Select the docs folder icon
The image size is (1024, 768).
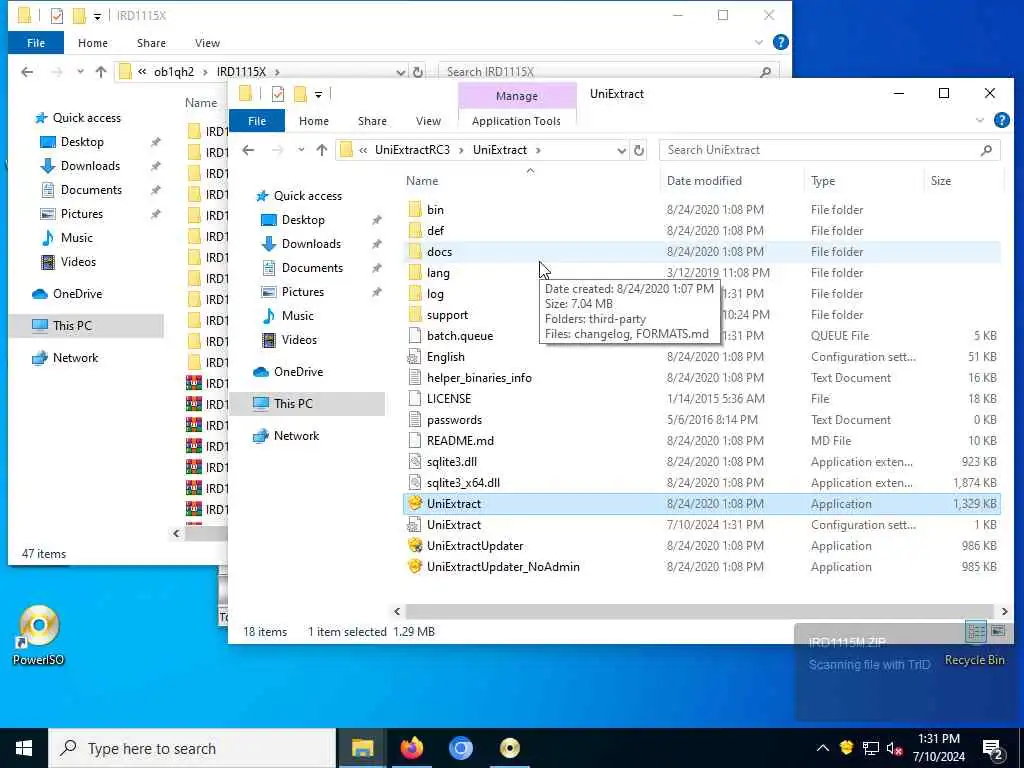pyautogui.click(x=415, y=251)
